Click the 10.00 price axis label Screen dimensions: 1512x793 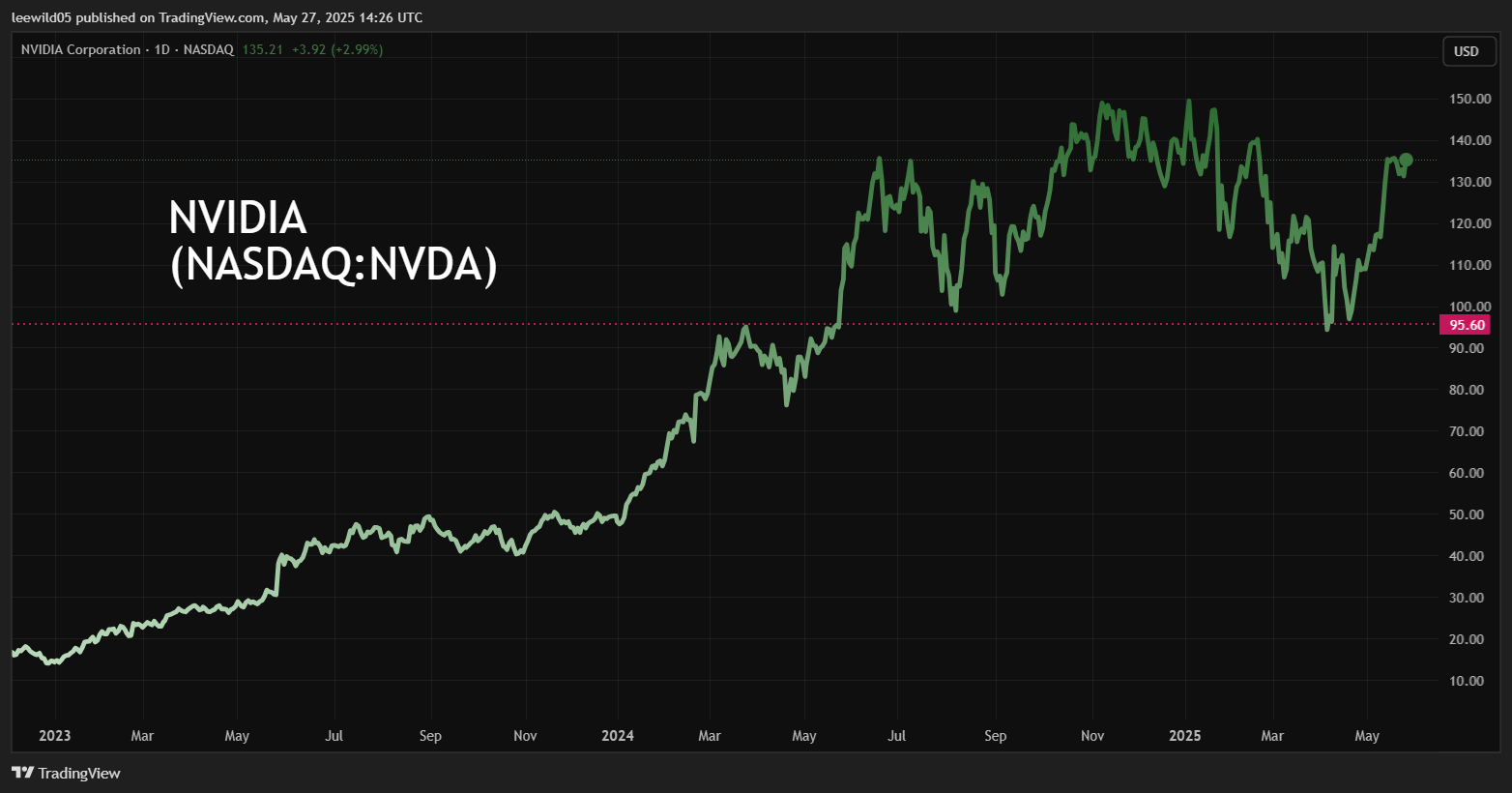[x=1467, y=681]
